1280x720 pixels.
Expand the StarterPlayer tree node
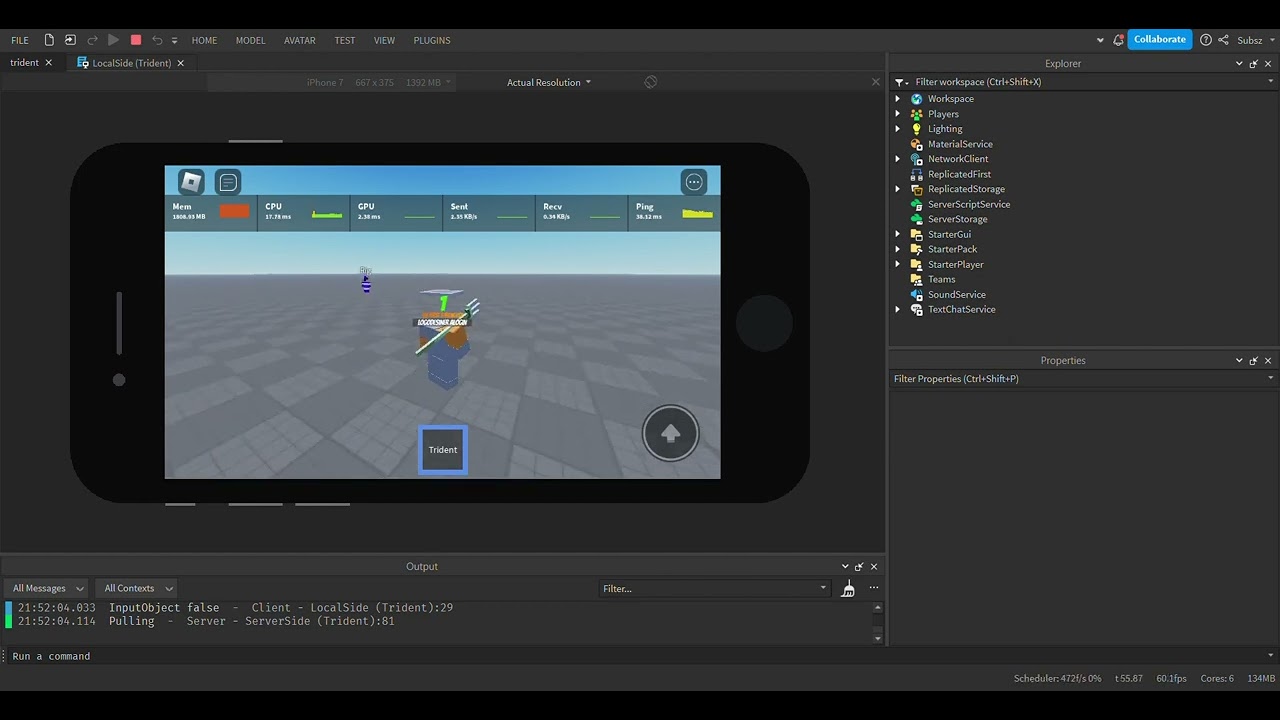pos(897,264)
